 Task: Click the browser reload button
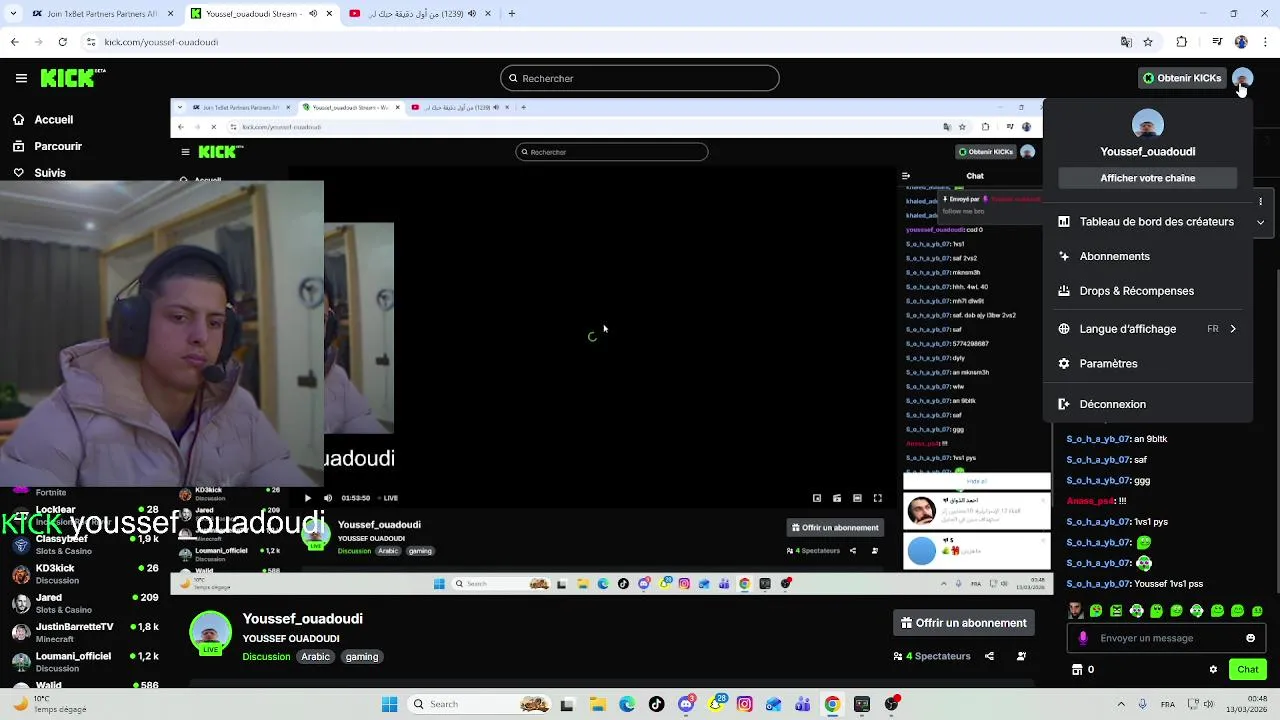[x=62, y=42]
